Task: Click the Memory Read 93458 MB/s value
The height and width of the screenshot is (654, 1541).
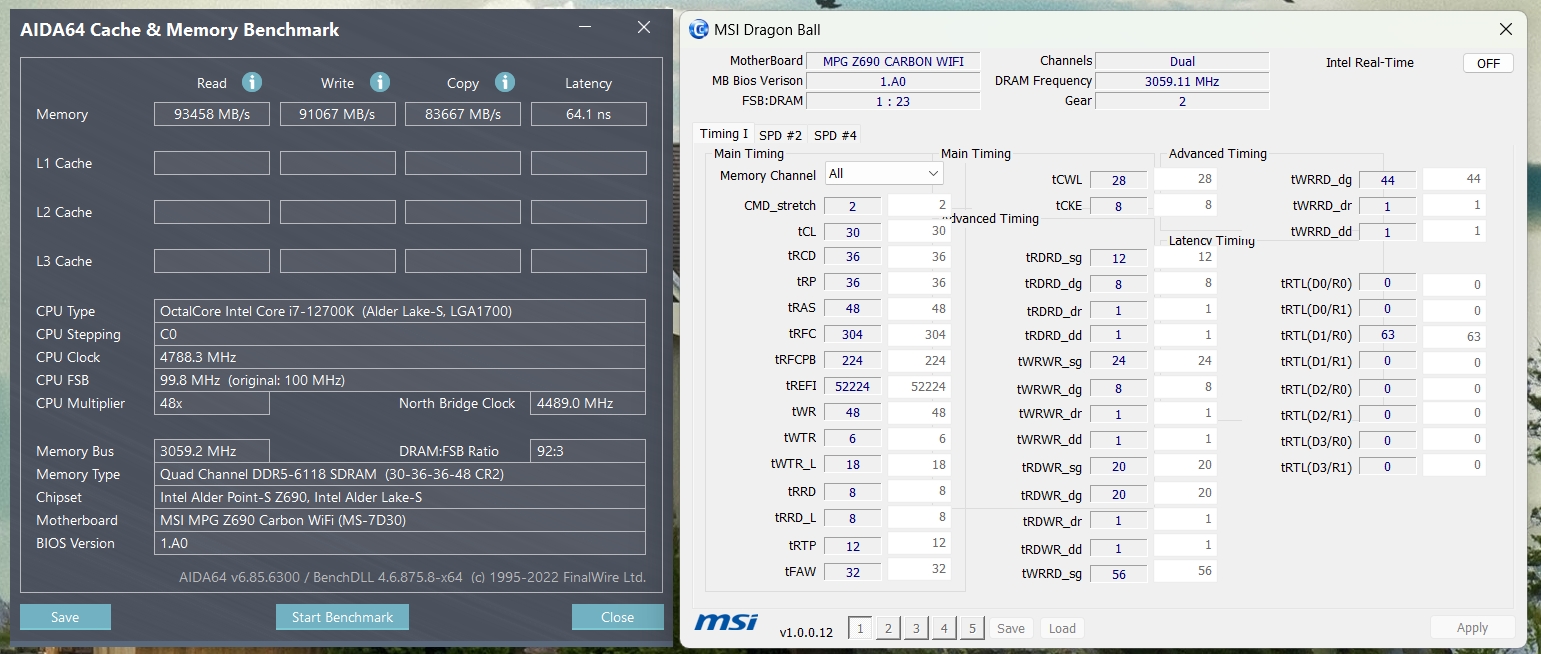Action: click(212, 114)
